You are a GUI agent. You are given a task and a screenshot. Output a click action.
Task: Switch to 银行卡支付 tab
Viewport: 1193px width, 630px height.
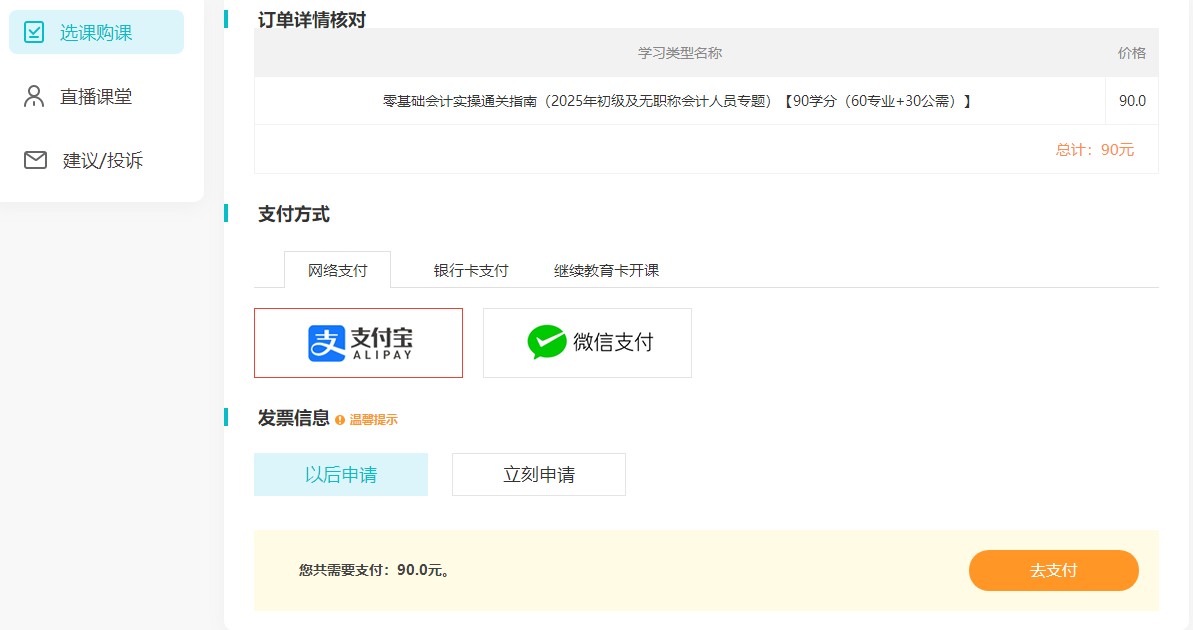point(472,269)
